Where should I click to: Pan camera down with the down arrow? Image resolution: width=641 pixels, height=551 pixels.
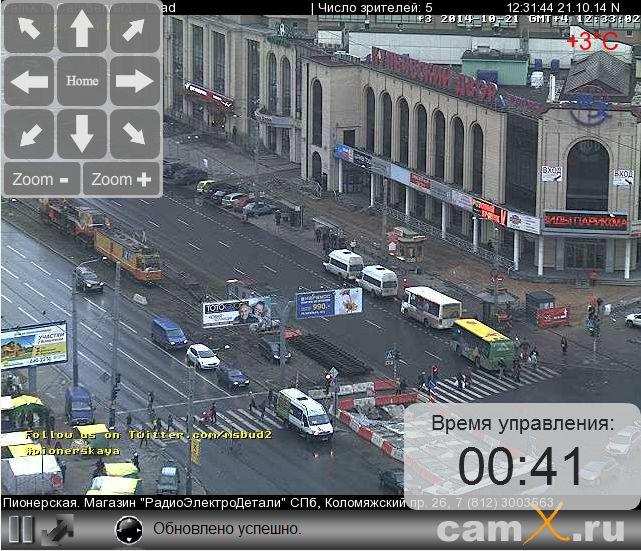[82, 134]
